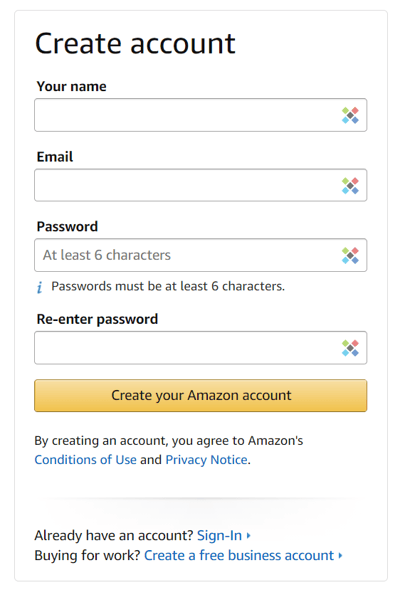Click the 'Re-enter password' label text
The width and height of the screenshot is (400, 590).
(97, 319)
